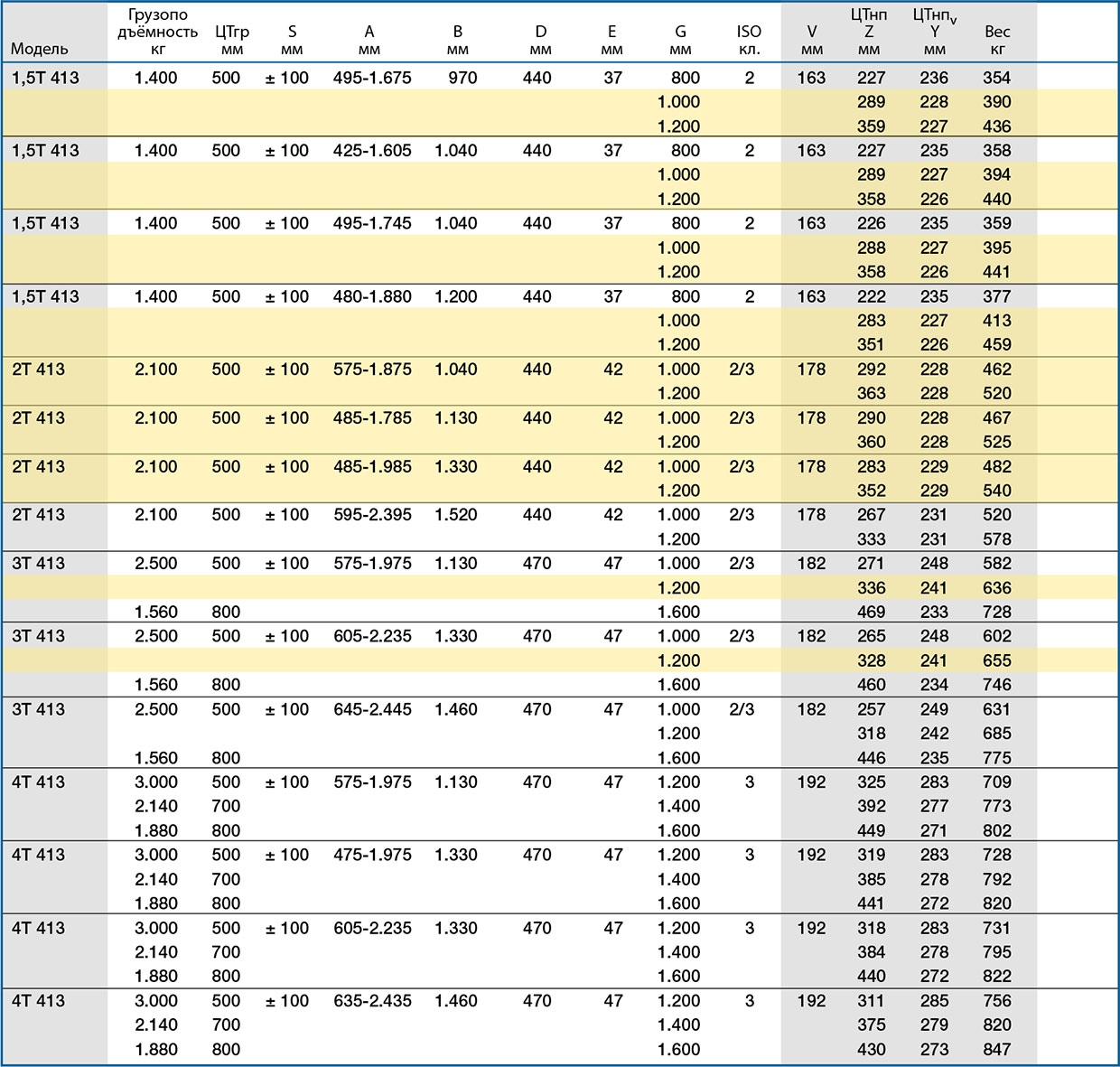Click the weight value '540'
Image resolution: width=1120 pixels, height=1067 pixels.
(997, 491)
